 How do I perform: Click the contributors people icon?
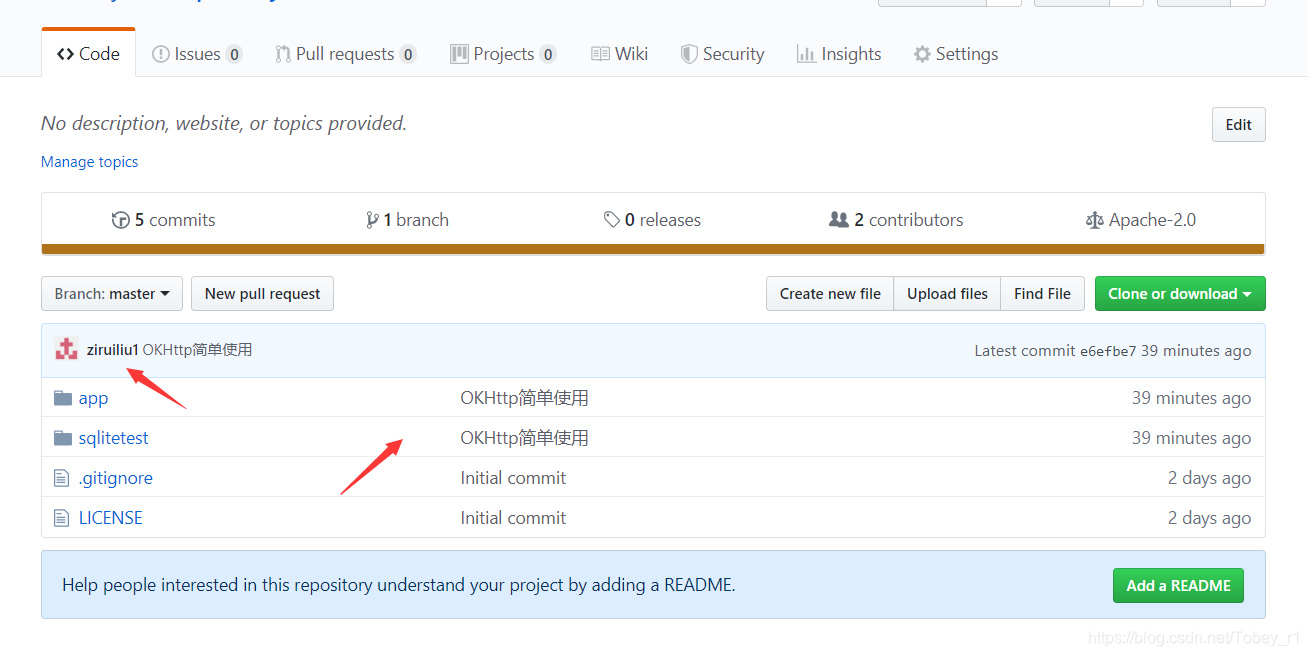pyautogui.click(x=839, y=220)
